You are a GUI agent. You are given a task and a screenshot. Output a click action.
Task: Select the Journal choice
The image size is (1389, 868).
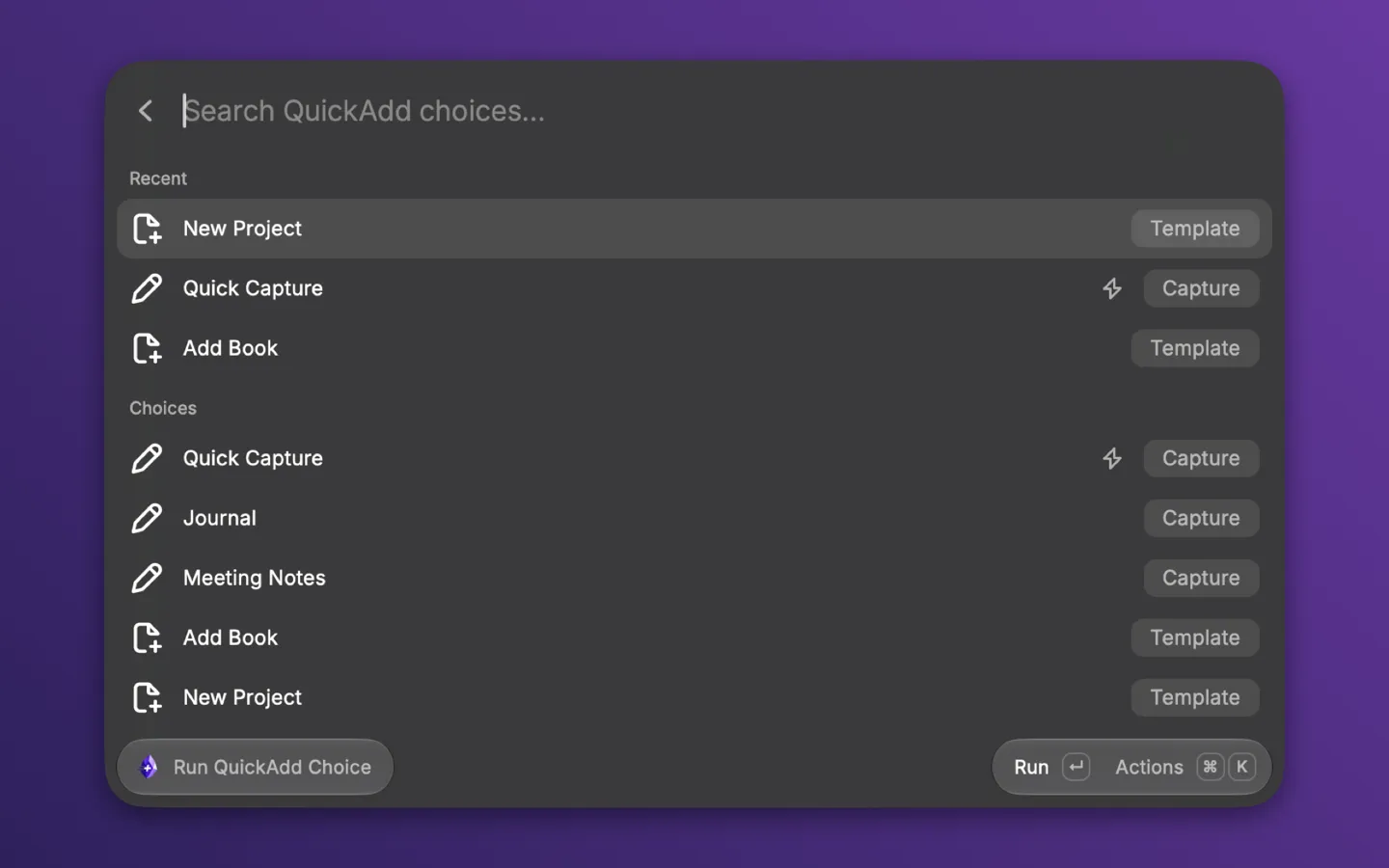pyautogui.click(x=694, y=518)
